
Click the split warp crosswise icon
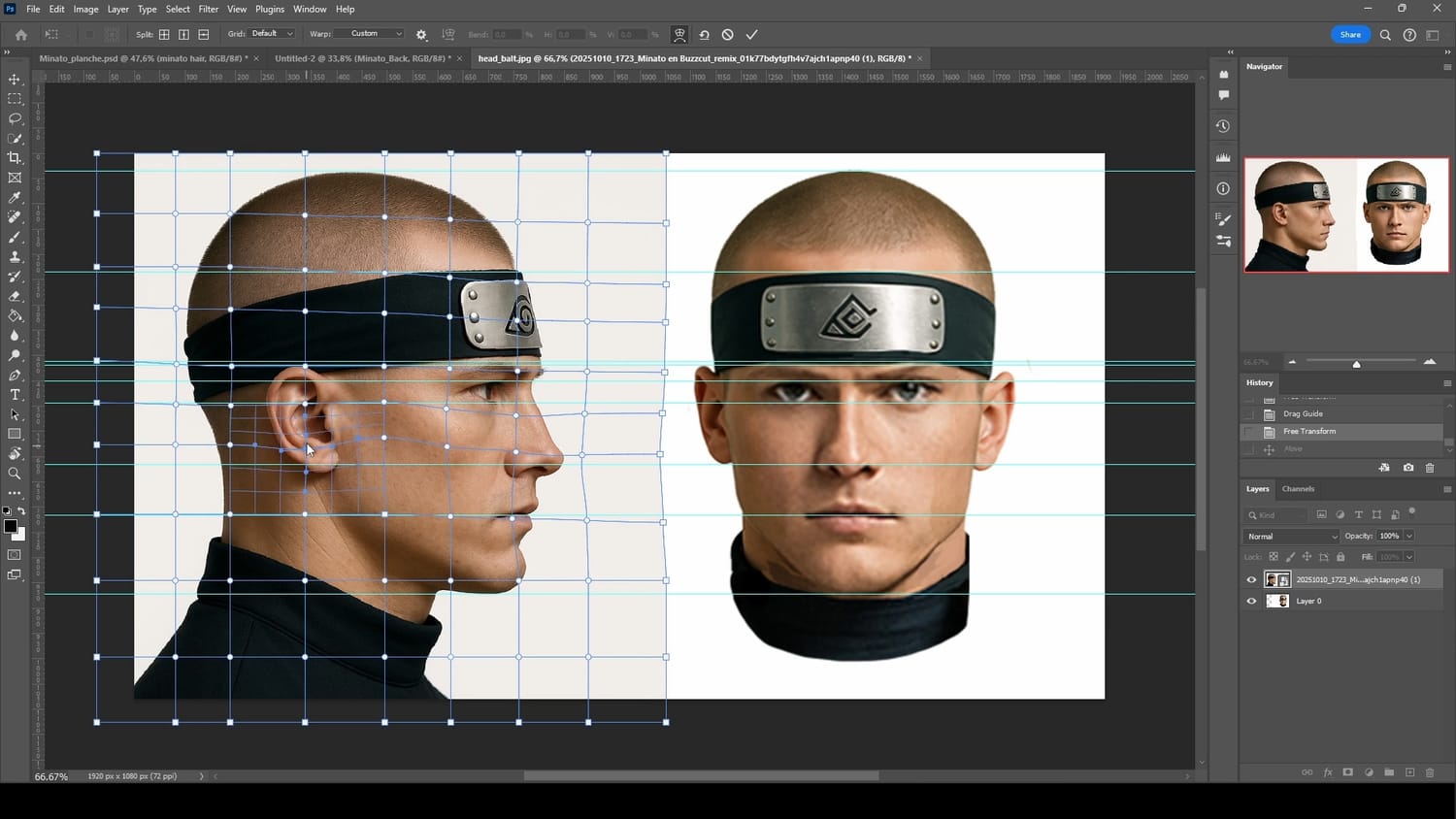pos(164,35)
